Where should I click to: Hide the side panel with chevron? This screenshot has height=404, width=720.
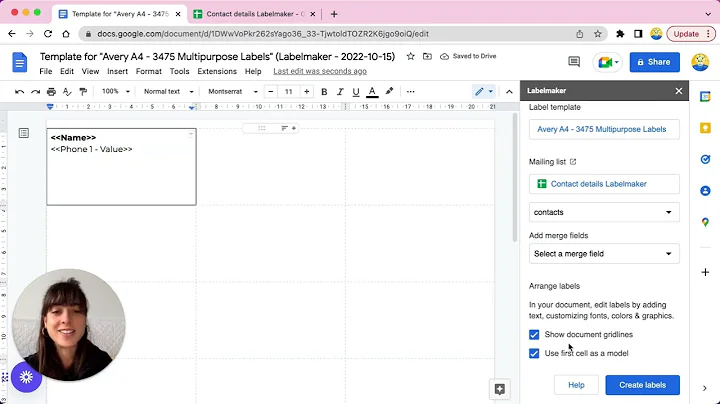[705, 388]
